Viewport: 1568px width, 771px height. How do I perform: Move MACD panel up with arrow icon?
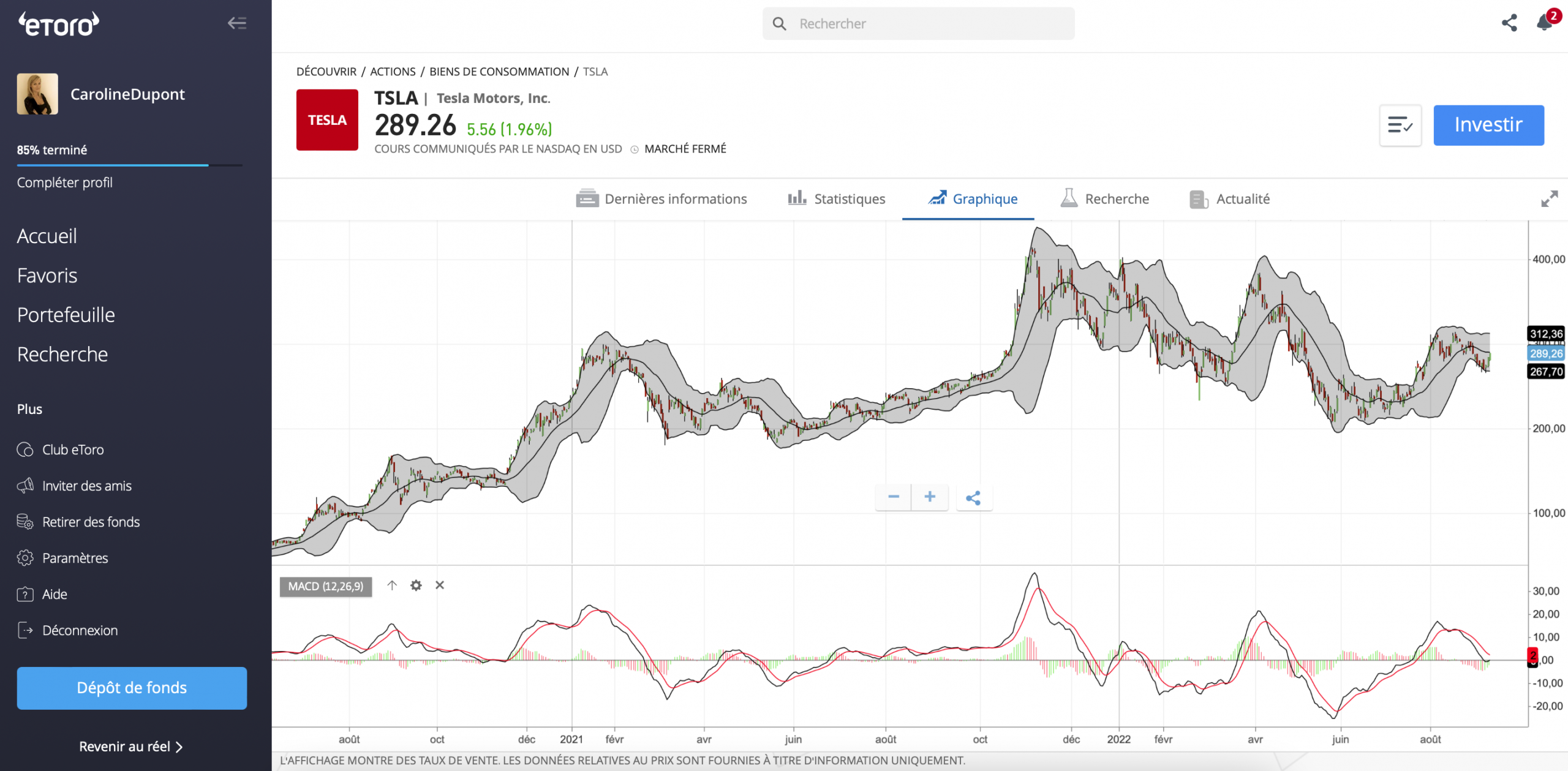392,585
